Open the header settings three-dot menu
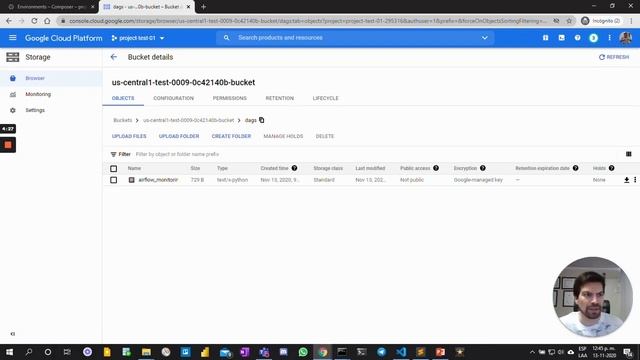Screen dimensions: 640x360 point(609,38)
